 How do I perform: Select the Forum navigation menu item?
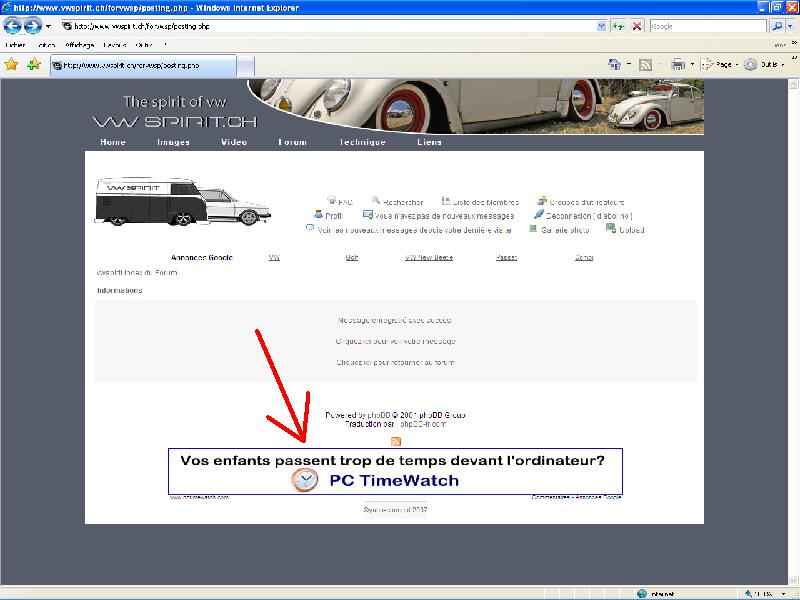292,143
